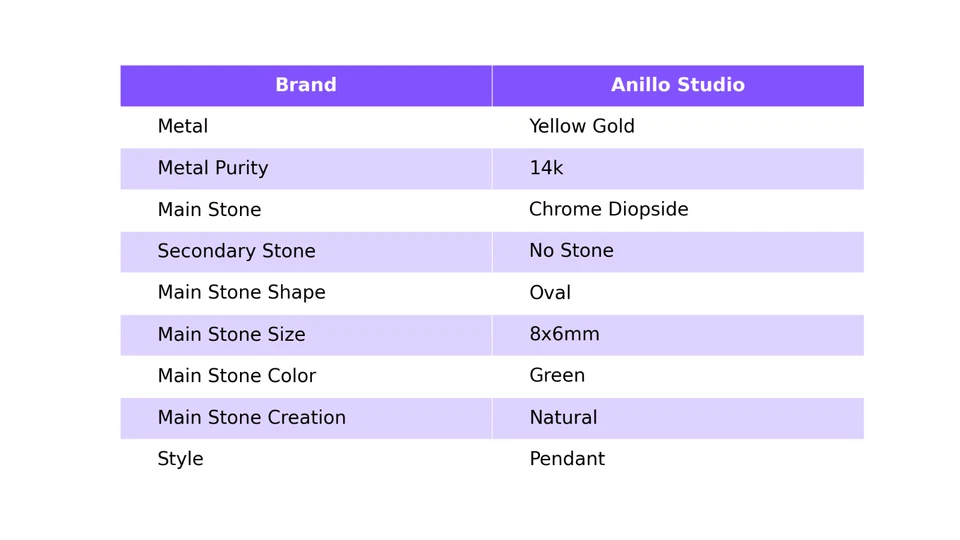Click the Brand header cell
Viewport: 960px width, 540px height.
(306, 86)
